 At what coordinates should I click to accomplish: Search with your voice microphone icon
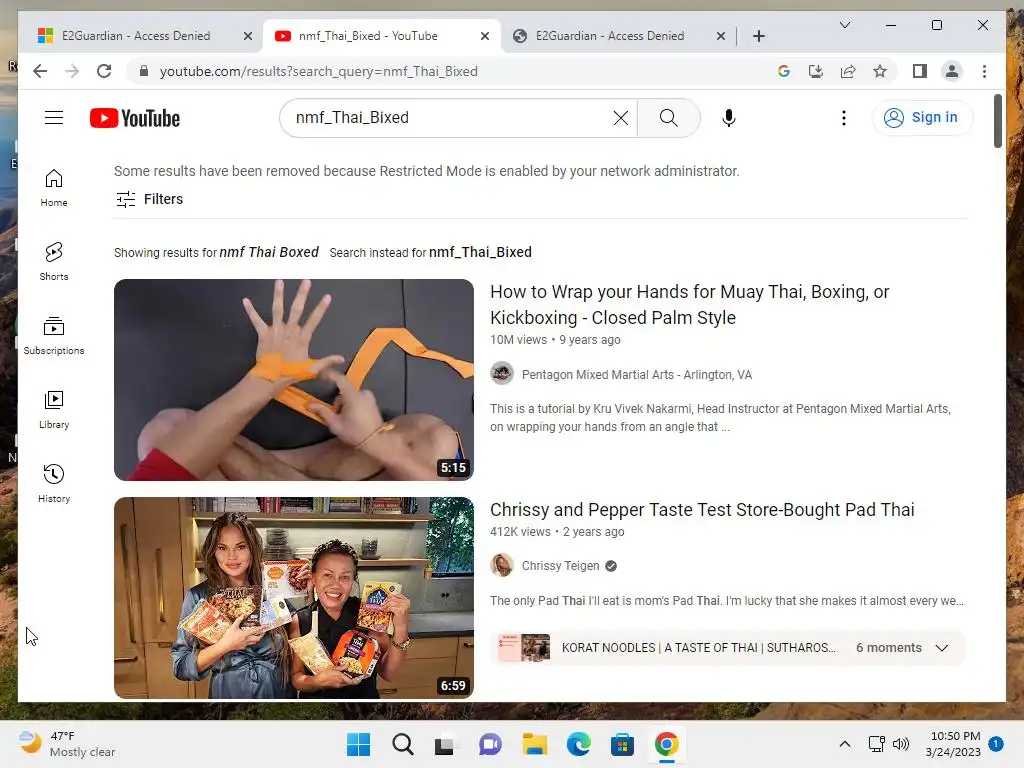(729, 118)
